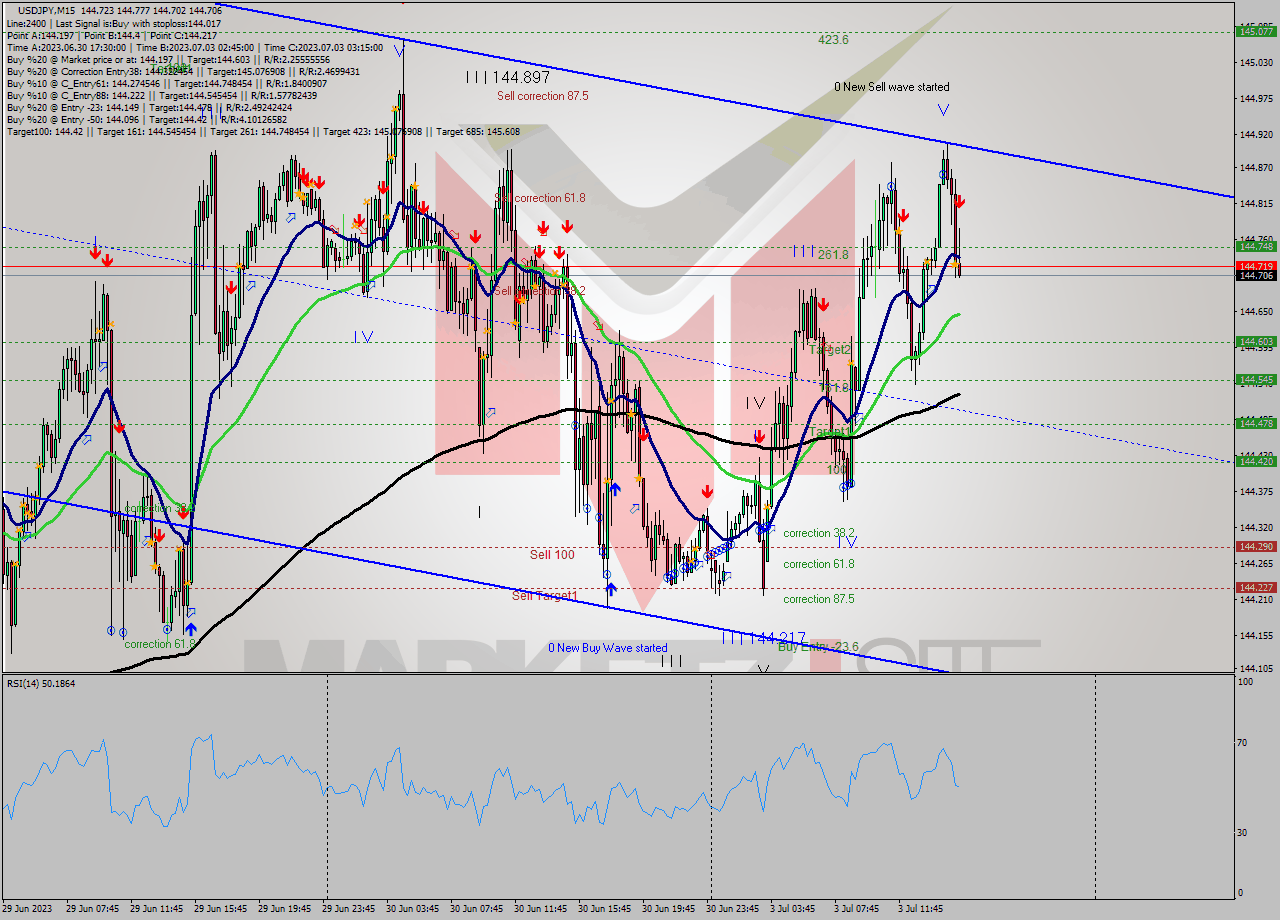Click the '3 Jul 03:45' time axis label
Image resolution: width=1280 pixels, height=920 pixels.
click(794, 909)
